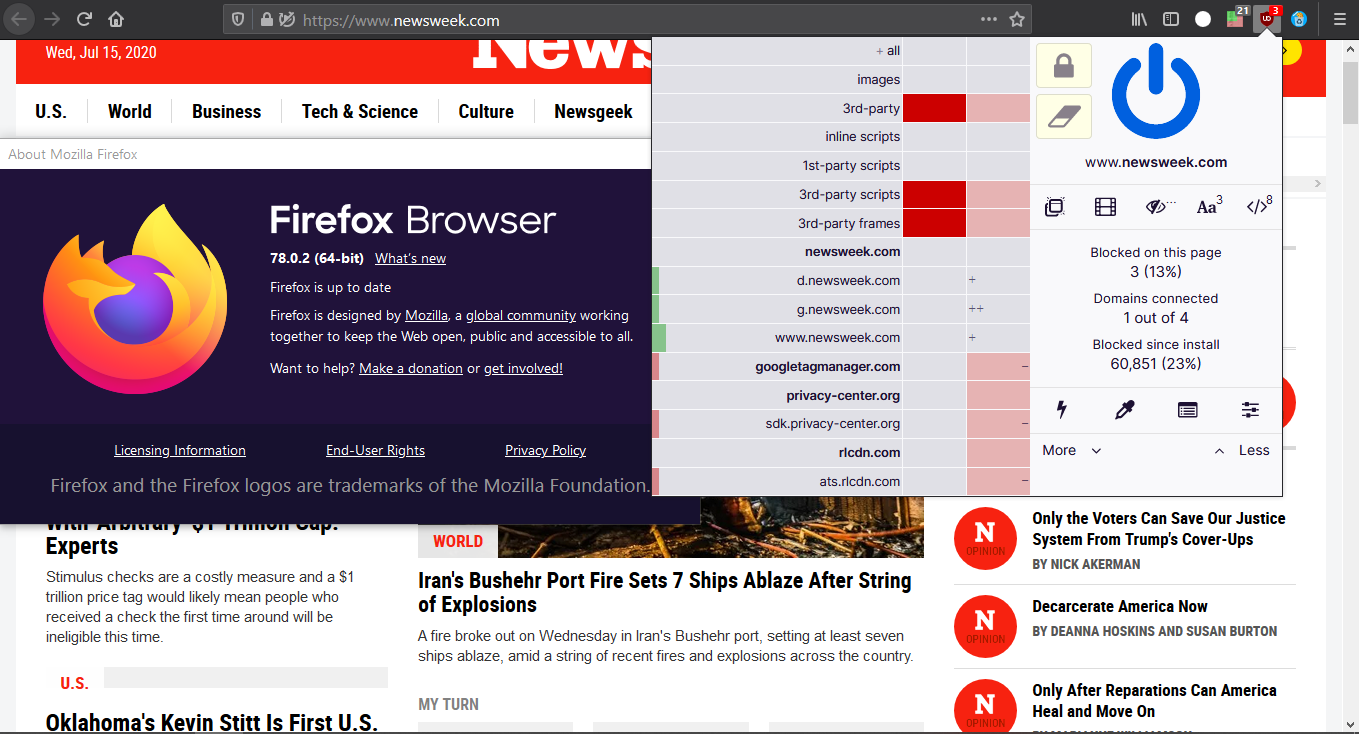Open the World section in Newsweek nav
The height and width of the screenshot is (734, 1359).
[x=130, y=112]
